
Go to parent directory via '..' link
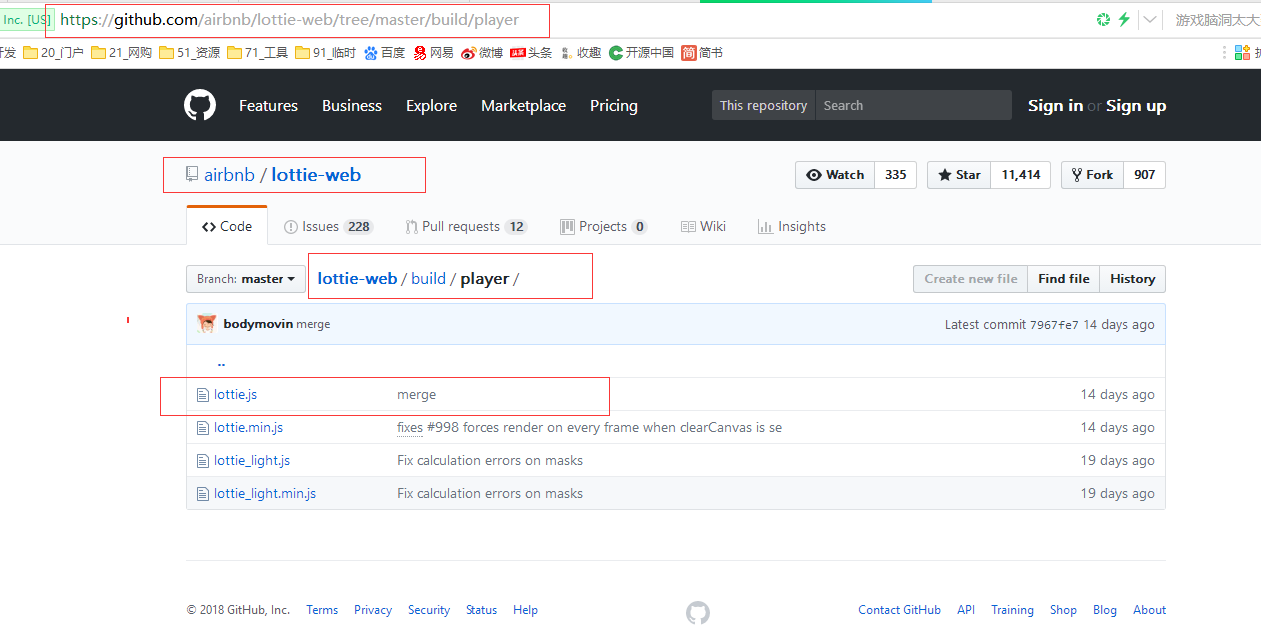point(221,363)
